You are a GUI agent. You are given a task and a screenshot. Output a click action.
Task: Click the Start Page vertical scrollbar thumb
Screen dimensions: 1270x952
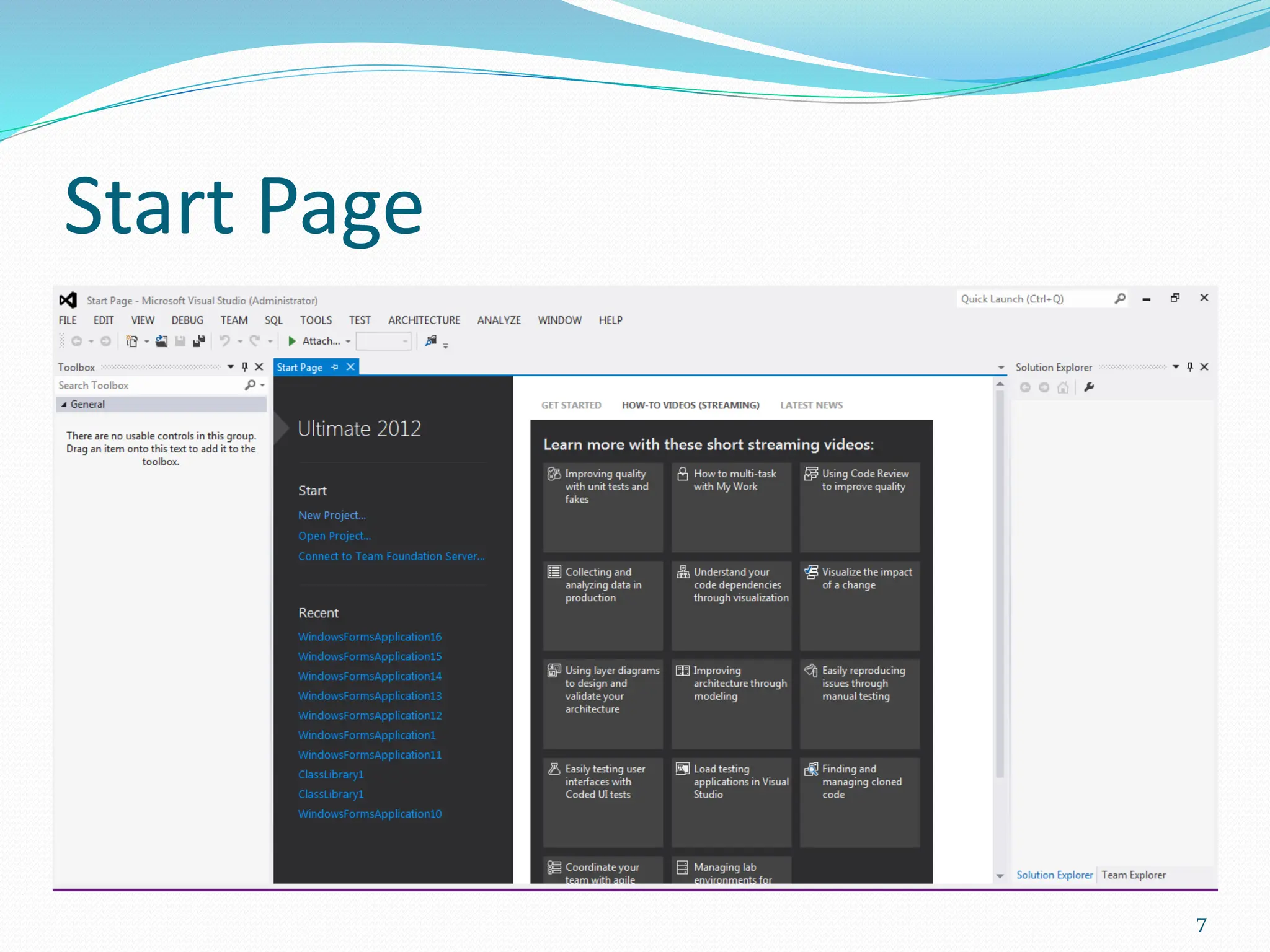[x=999, y=583]
